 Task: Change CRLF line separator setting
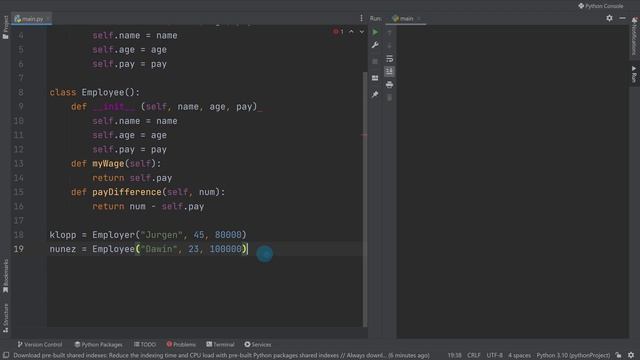pos(473,356)
